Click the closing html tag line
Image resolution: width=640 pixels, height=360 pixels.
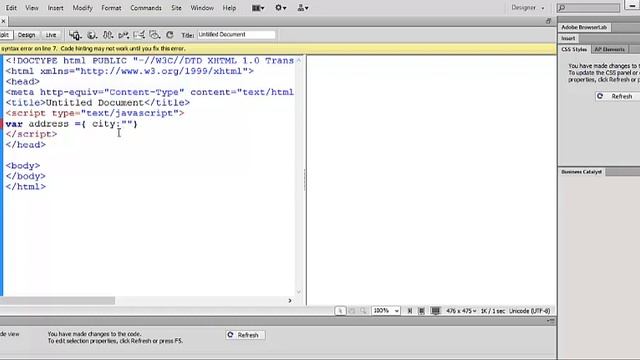(x=26, y=187)
